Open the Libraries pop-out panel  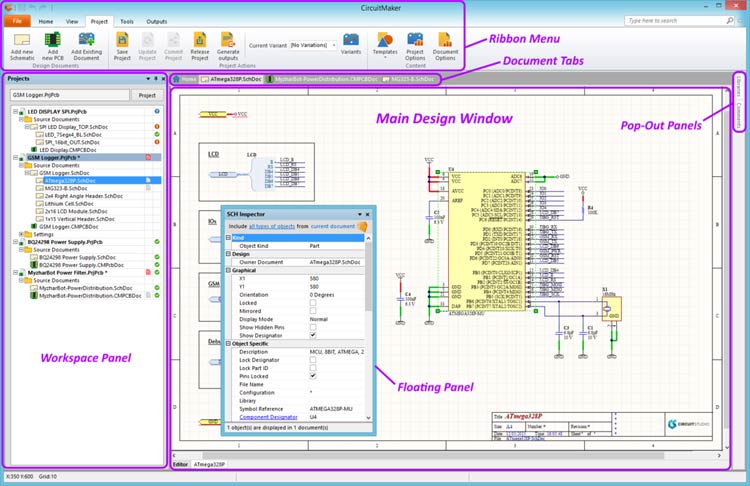(x=739, y=86)
